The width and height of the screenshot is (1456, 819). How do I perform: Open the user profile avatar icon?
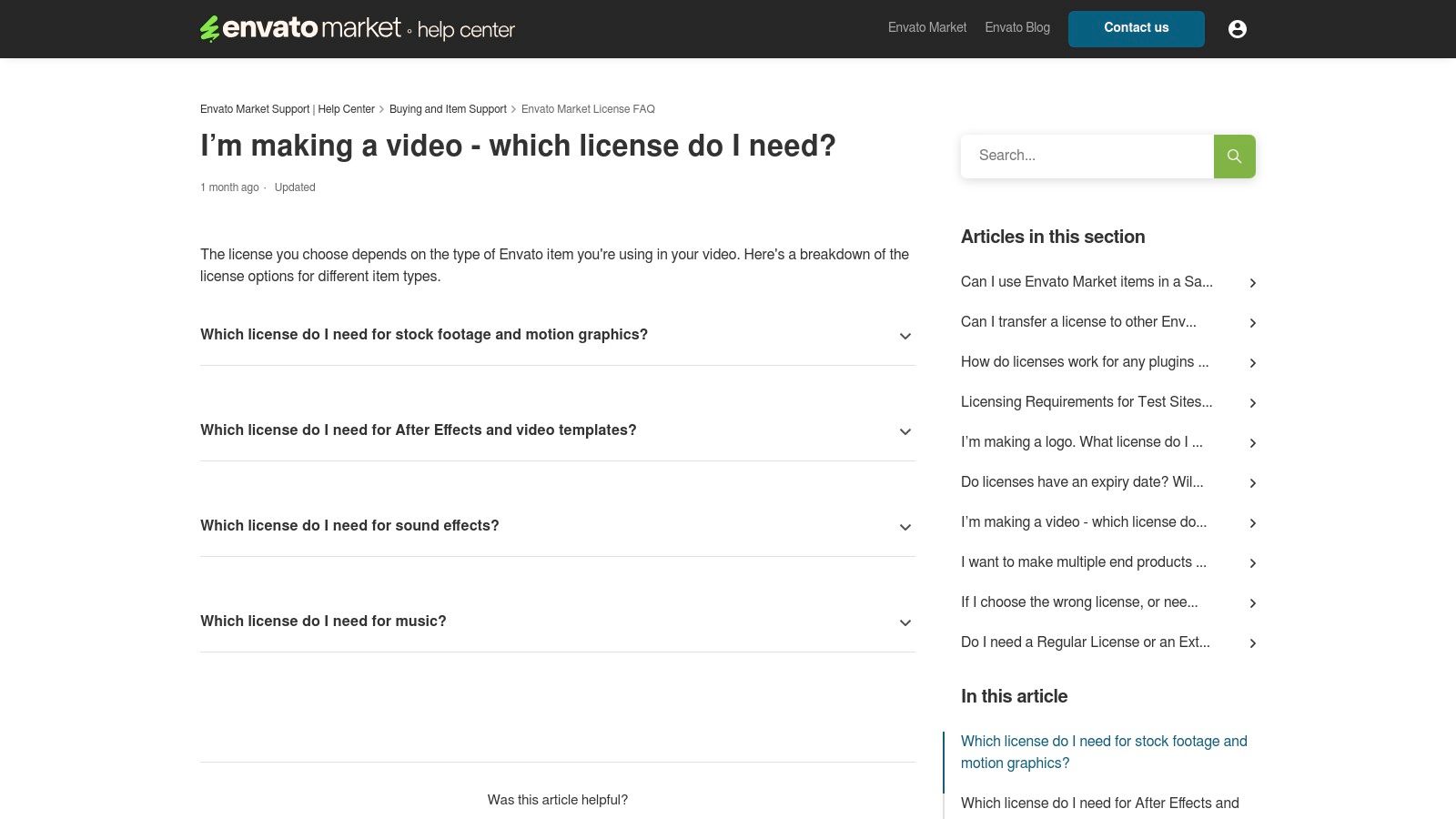[1238, 28]
